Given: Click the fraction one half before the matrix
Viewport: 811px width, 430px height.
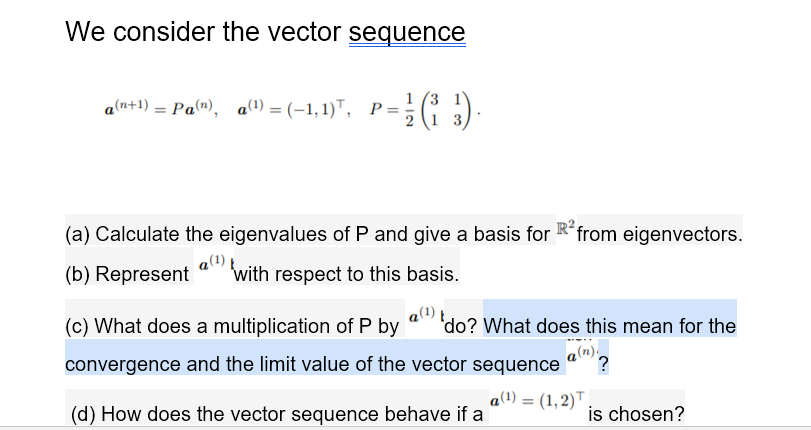Looking at the screenshot, I should pyautogui.click(x=409, y=110).
